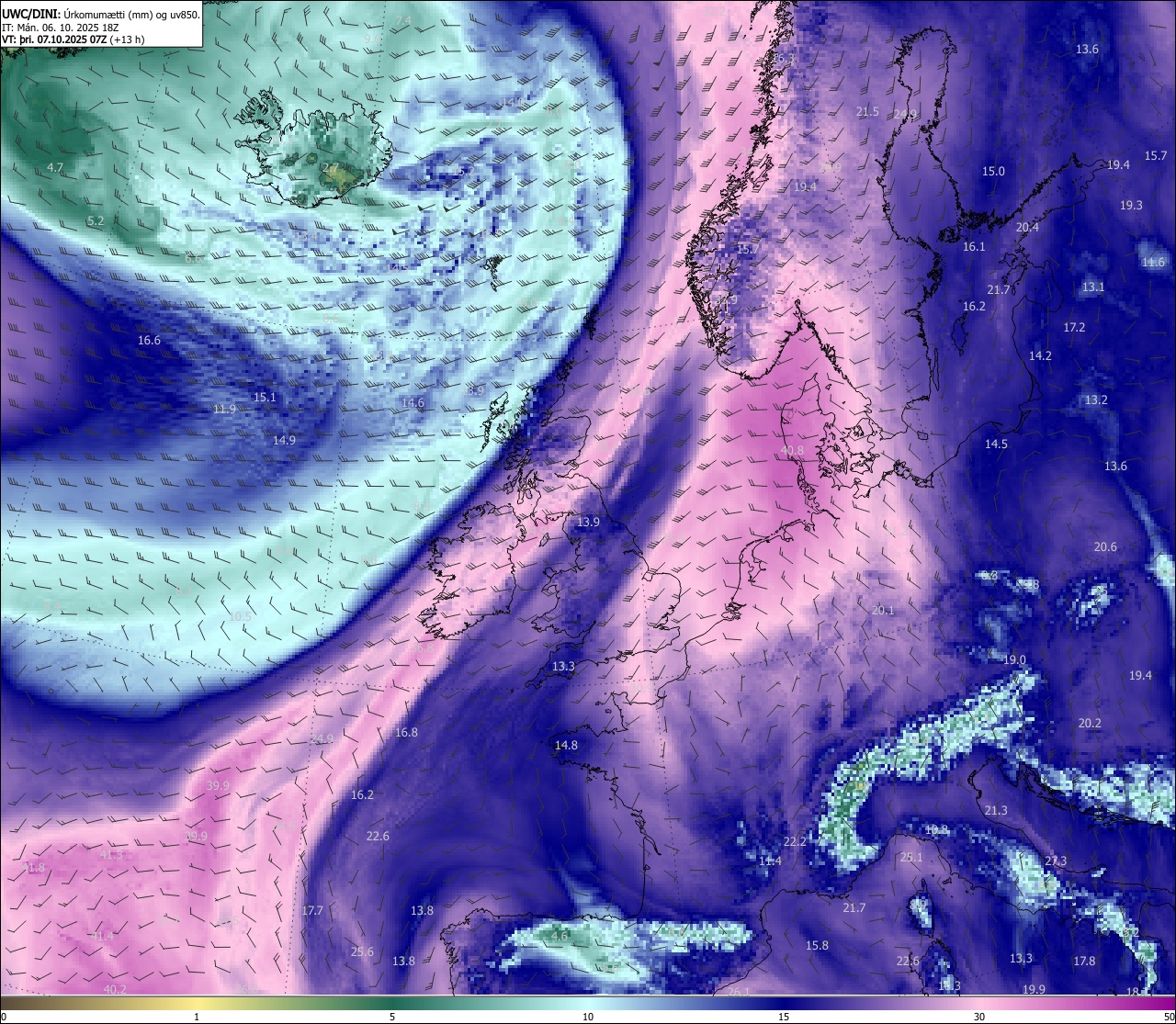Click the 41.4 value in pink area
This screenshot has height=1024, width=1176.
[x=102, y=937]
